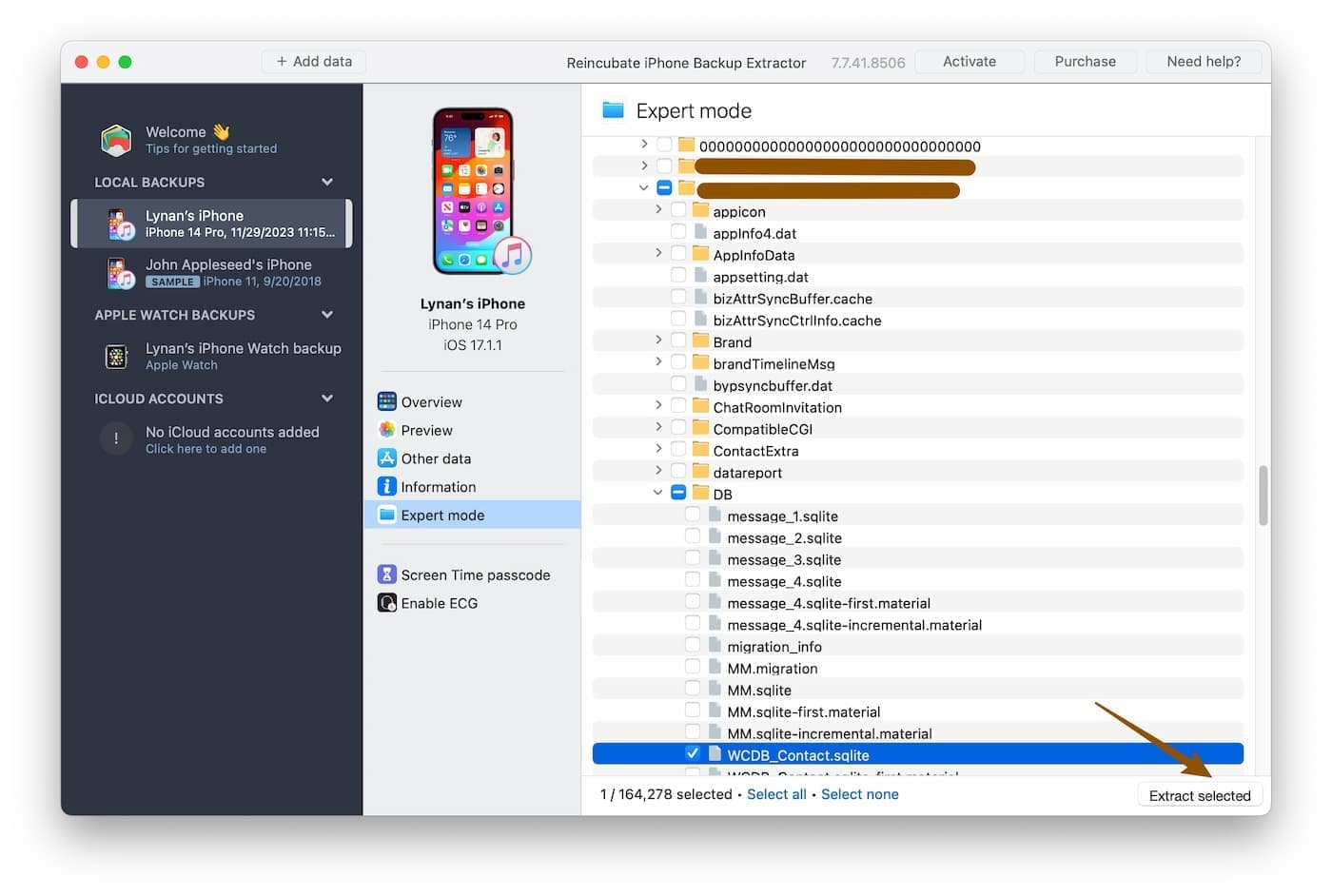Uncheck the WCDB_Contact.sqlite checkbox
1332x896 pixels.
(x=693, y=754)
